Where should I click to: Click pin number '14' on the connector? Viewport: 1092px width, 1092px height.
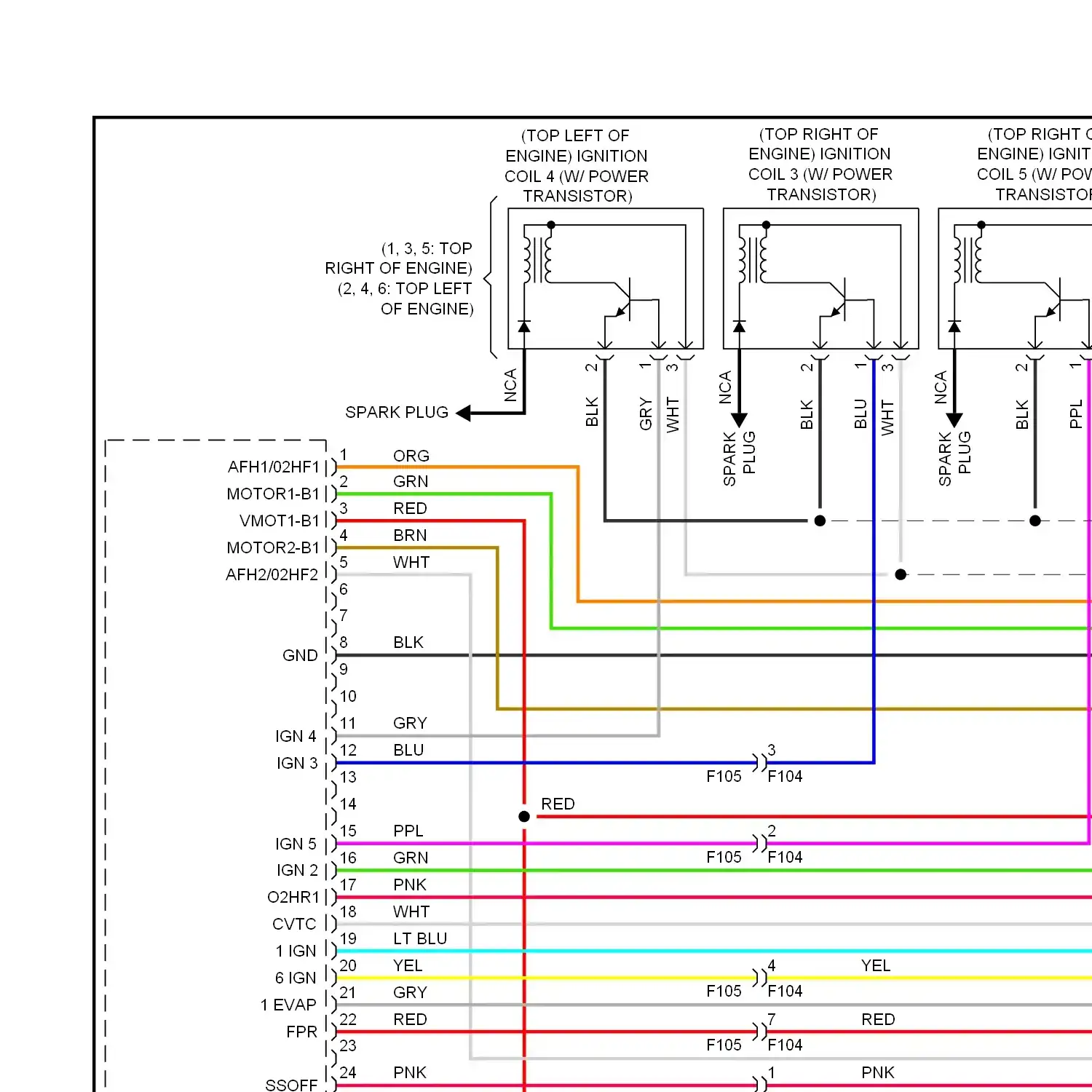[348, 804]
